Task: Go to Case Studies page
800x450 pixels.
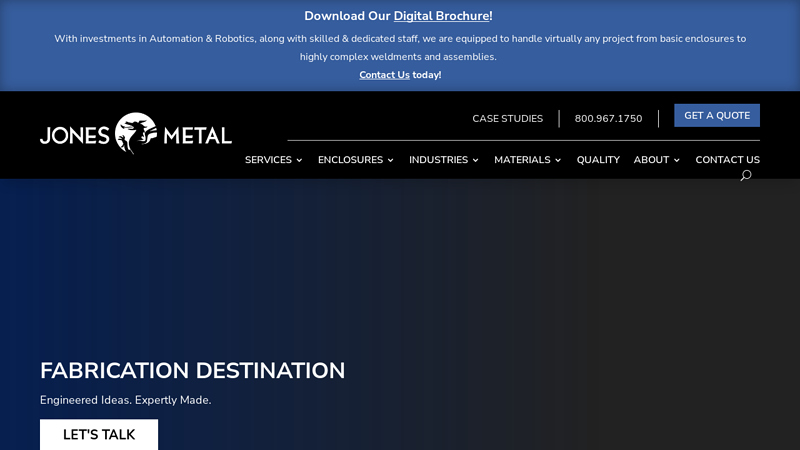Action: pos(507,119)
